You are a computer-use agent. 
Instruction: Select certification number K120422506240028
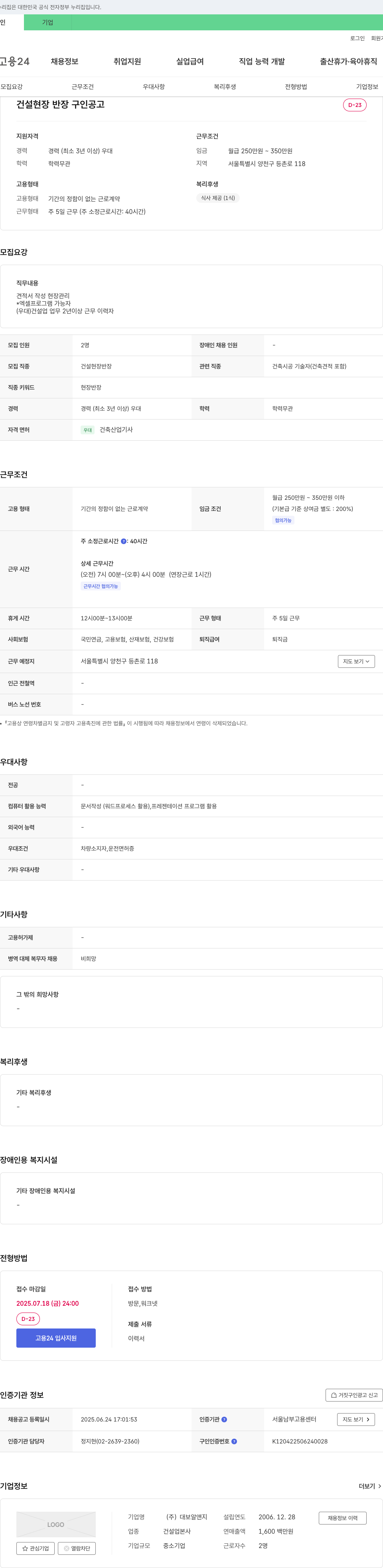pos(300,1441)
